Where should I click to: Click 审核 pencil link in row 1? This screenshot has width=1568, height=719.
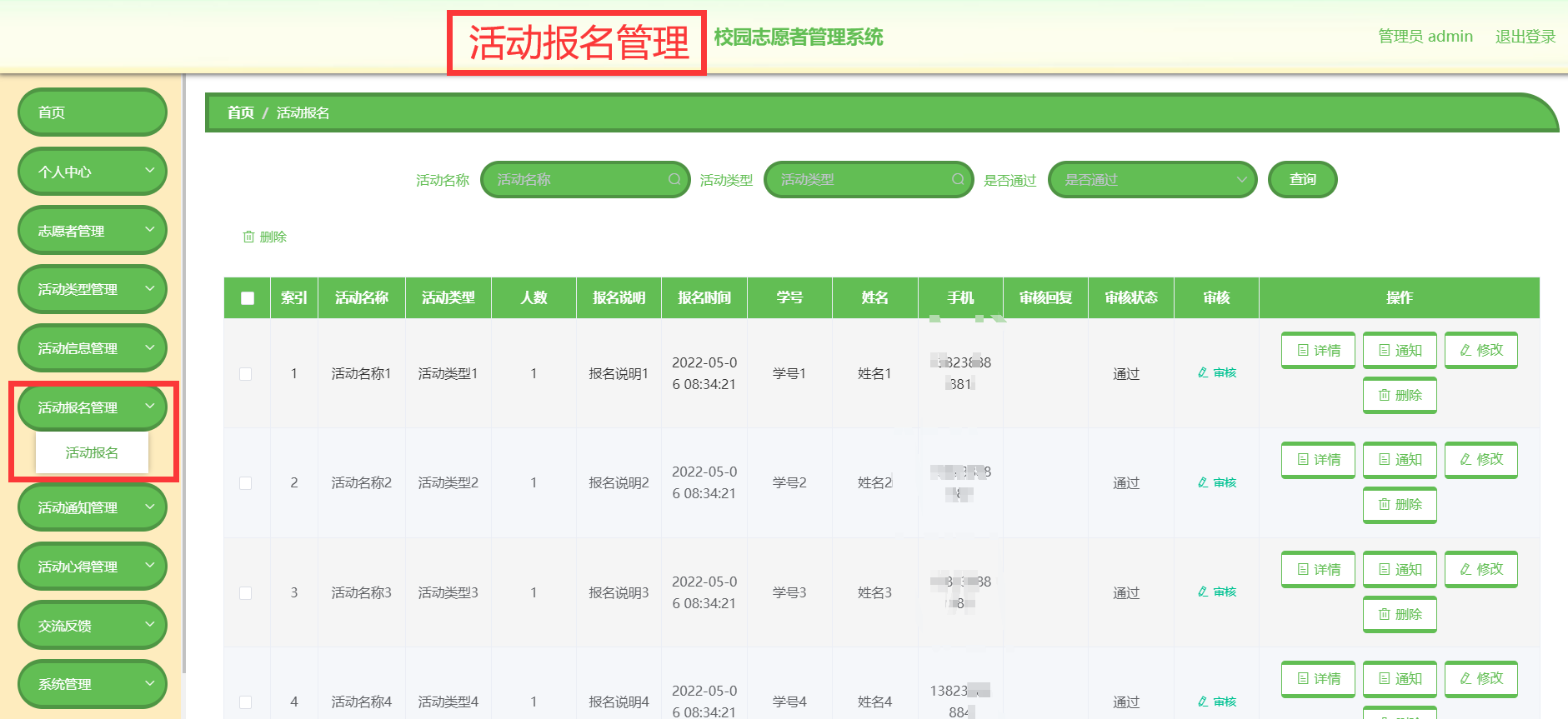pos(1216,373)
